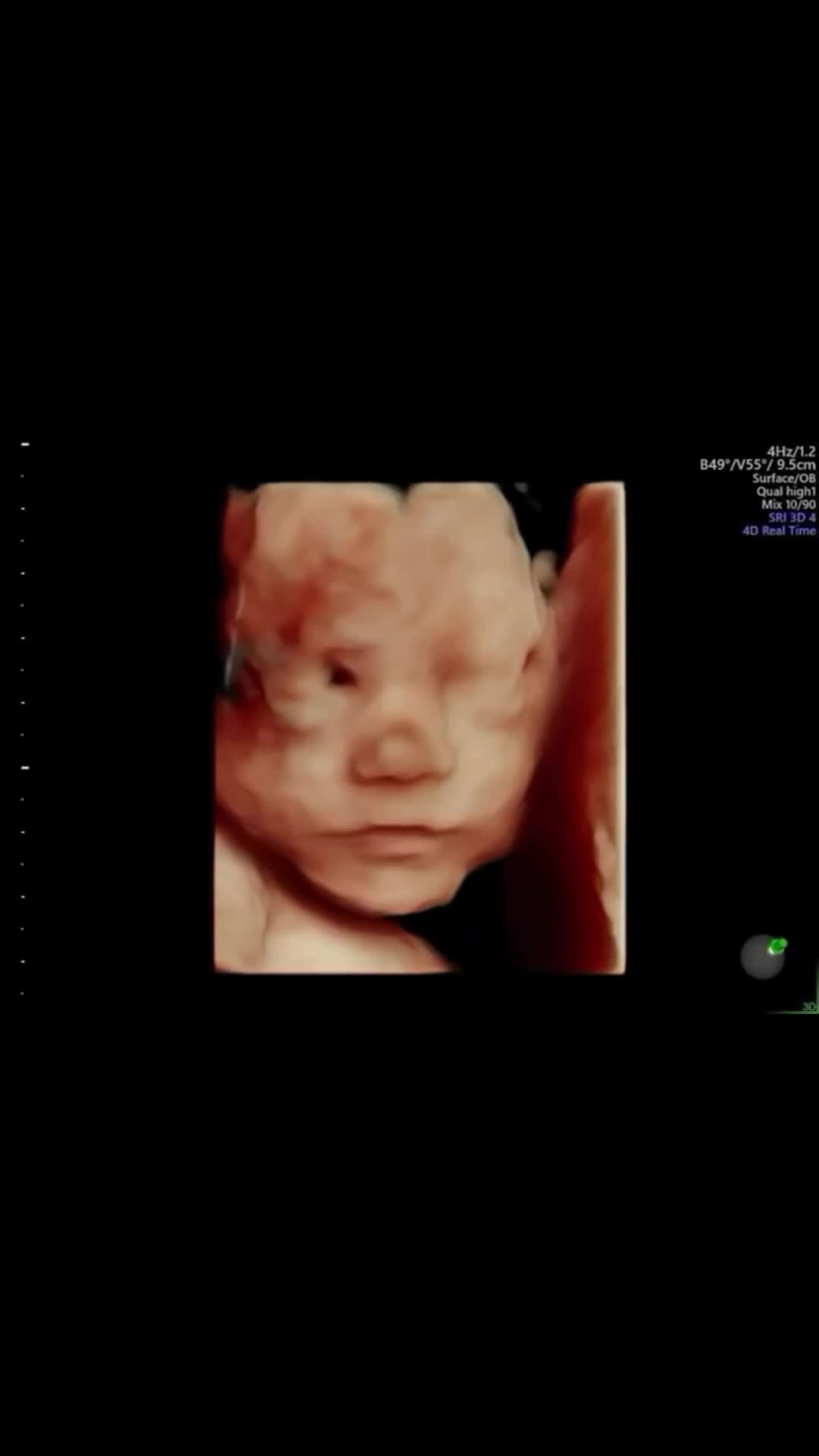Select the SRI 3D 4 setting label
This screenshot has height=1456, width=819.
point(792,517)
